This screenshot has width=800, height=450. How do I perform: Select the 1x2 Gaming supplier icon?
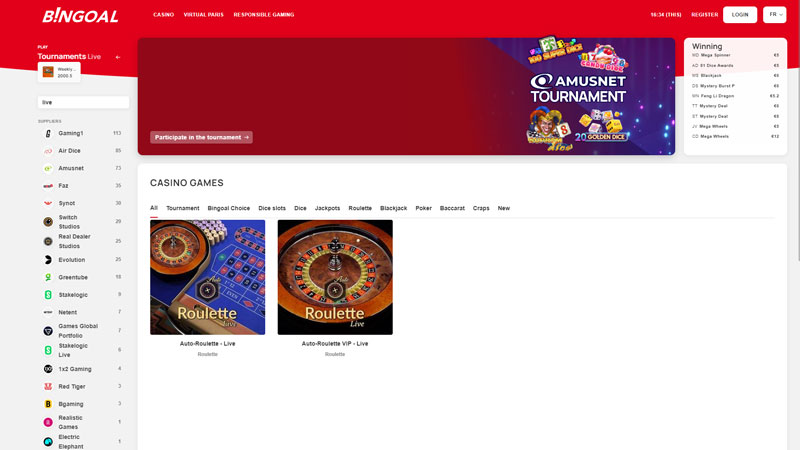48,369
